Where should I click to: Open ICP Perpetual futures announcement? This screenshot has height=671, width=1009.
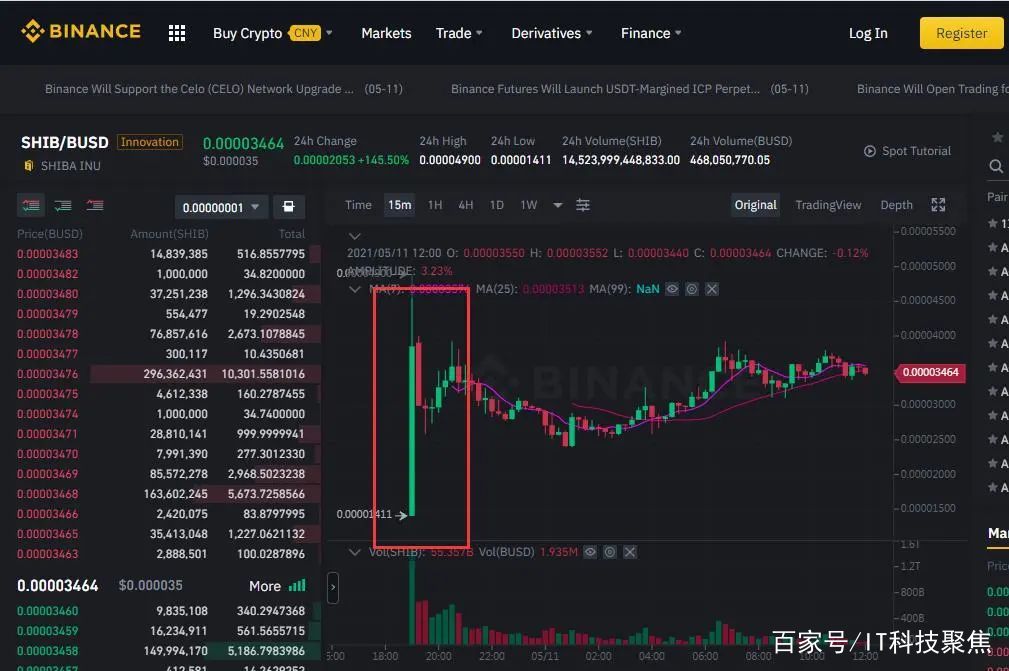pos(629,89)
